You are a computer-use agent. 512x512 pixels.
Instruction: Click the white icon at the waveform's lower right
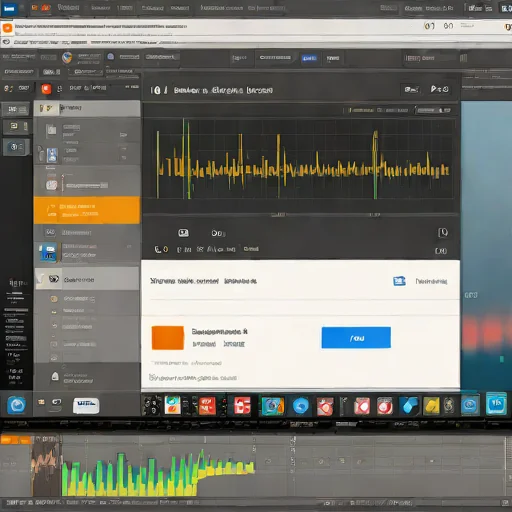[443, 233]
